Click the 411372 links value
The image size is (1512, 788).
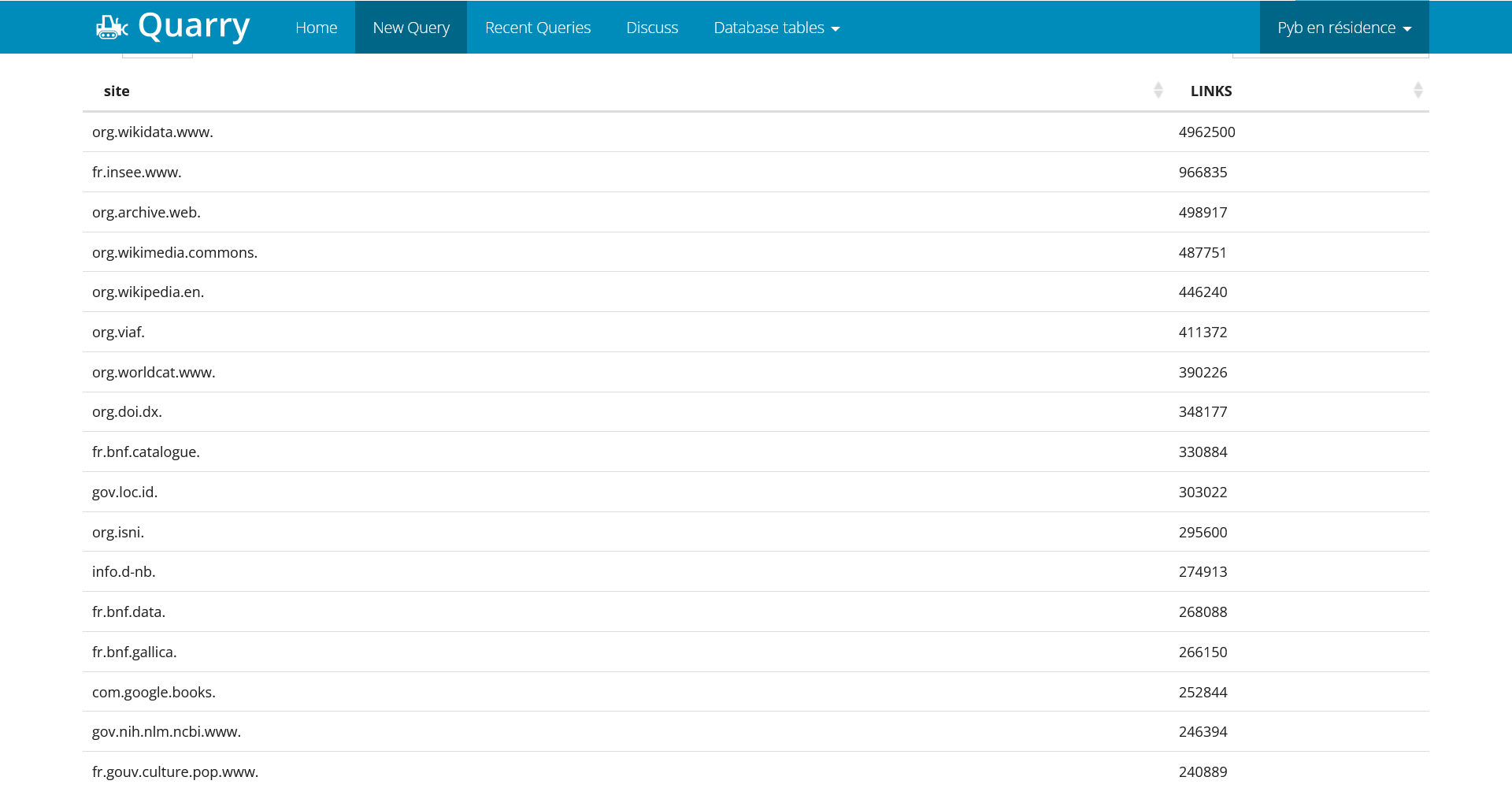[x=1203, y=333]
